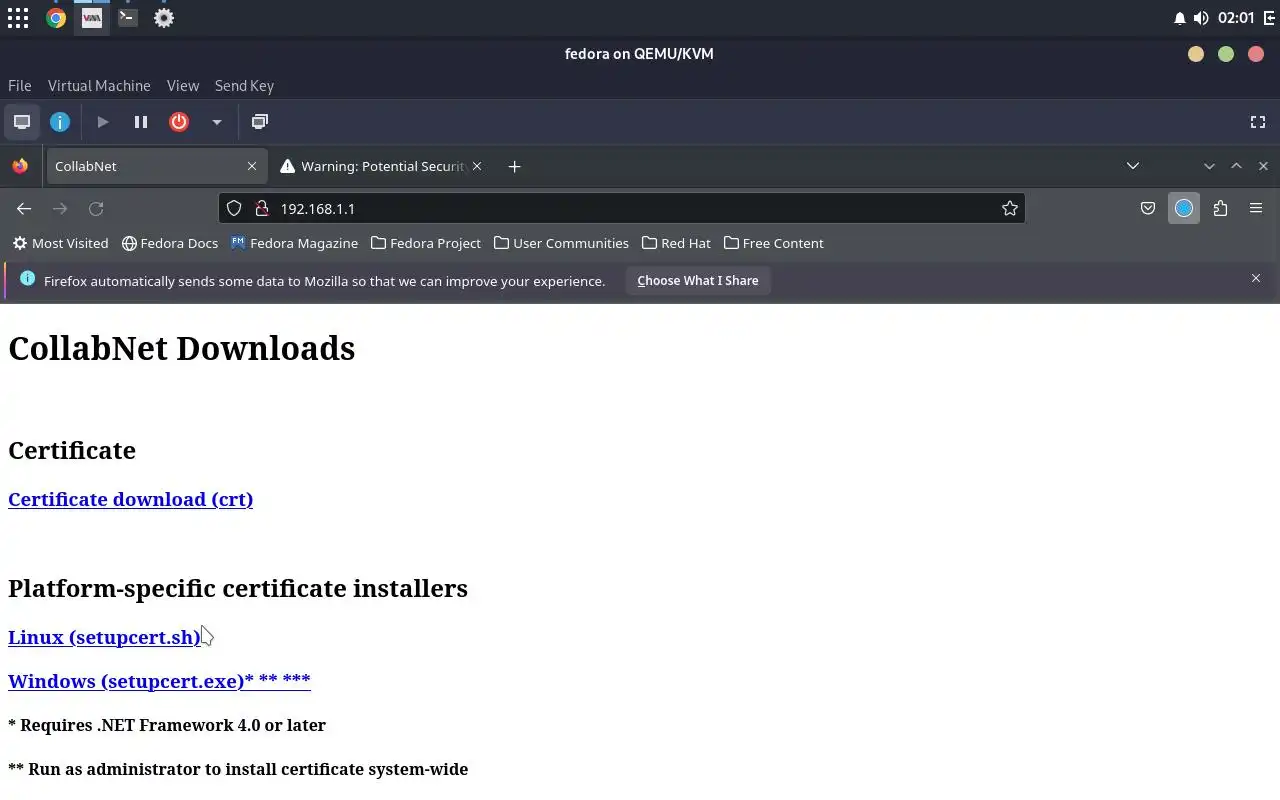This screenshot has height=800, width=1280.
Task: Expand the Fedora Project bookmark folder
Action: (426, 243)
